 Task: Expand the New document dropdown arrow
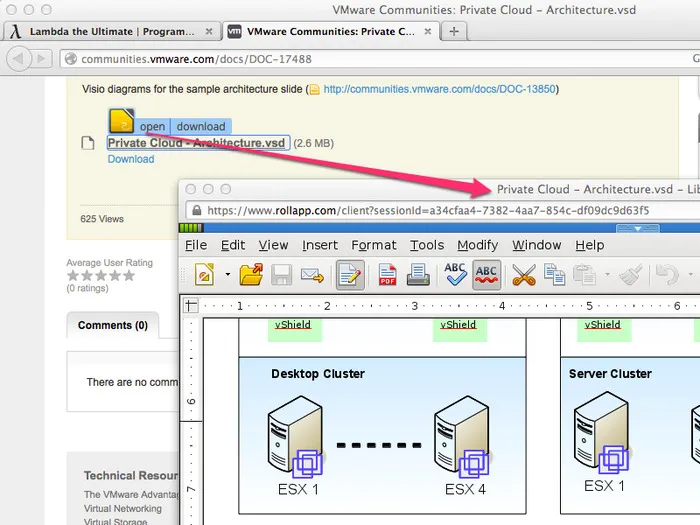coord(228,274)
